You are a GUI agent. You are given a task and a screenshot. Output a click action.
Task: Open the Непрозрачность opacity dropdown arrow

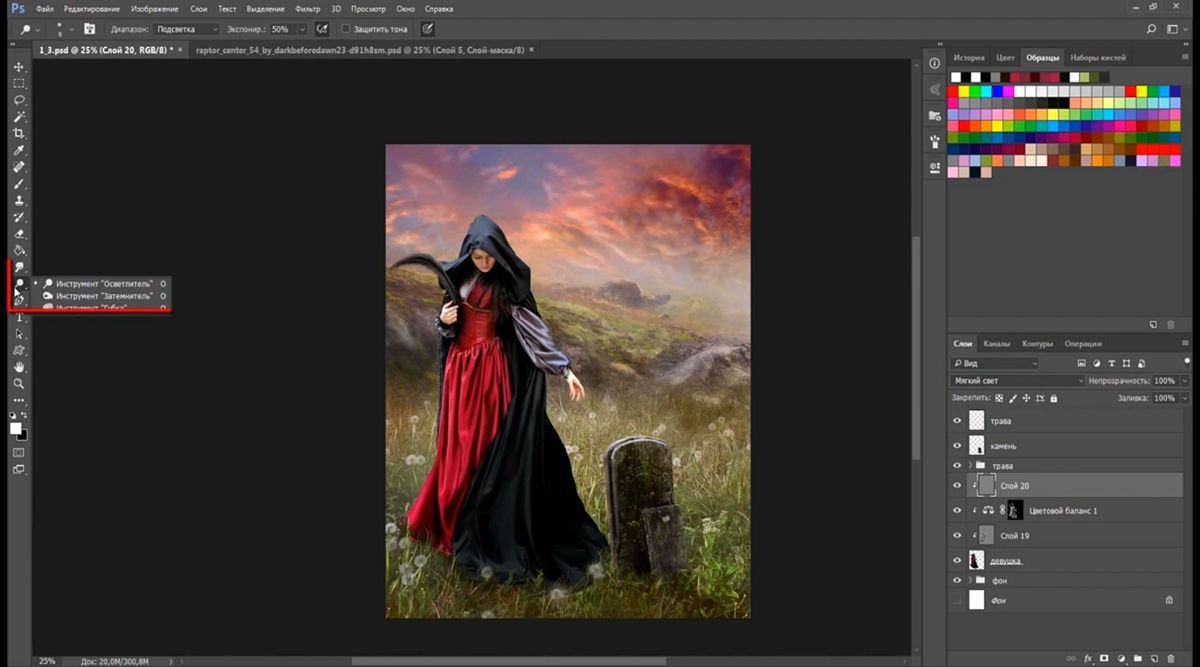click(1185, 381)
